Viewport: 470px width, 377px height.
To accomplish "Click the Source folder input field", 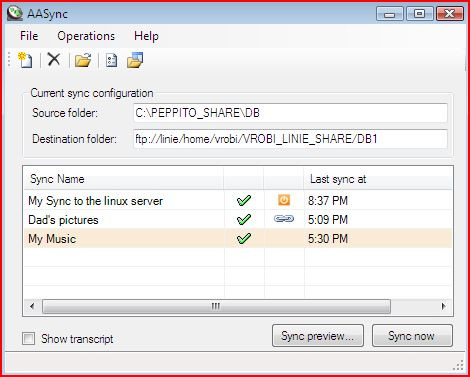I will tap(290, 113).
